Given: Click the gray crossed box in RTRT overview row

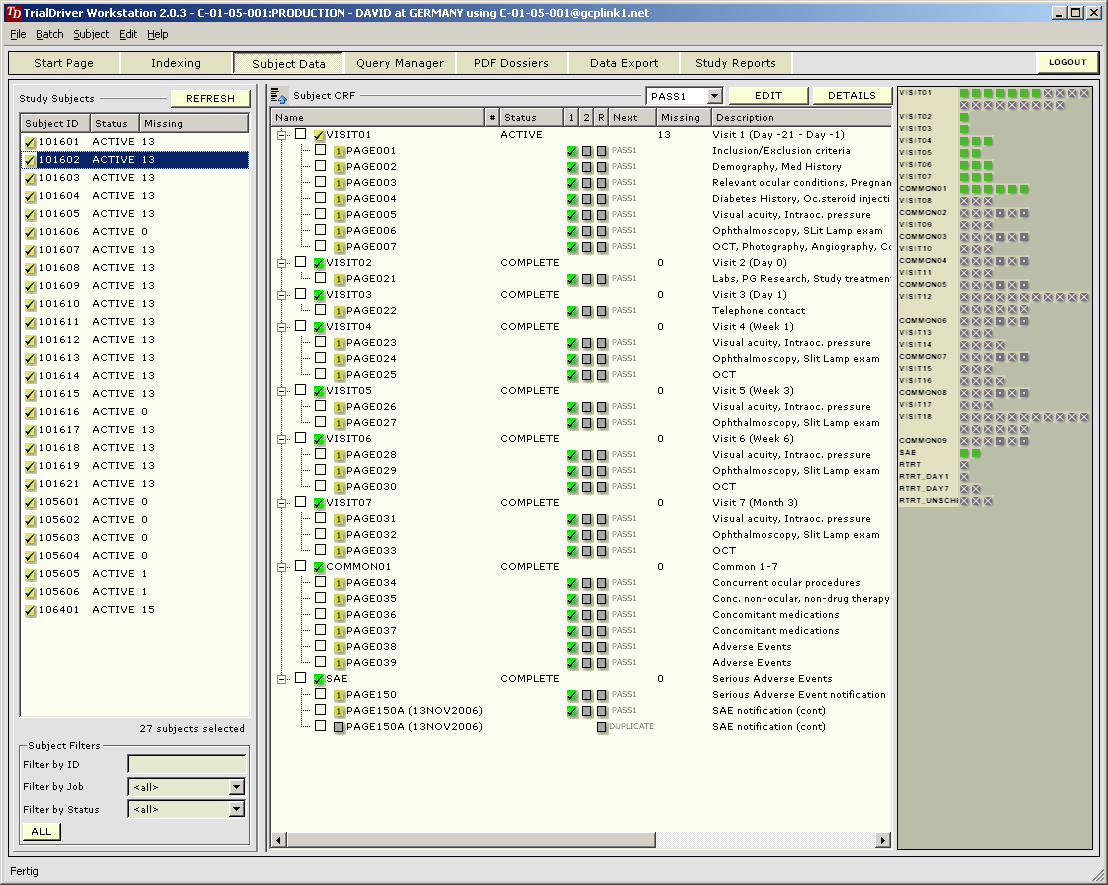Looking at the screenshot, I should coord(964,465).
